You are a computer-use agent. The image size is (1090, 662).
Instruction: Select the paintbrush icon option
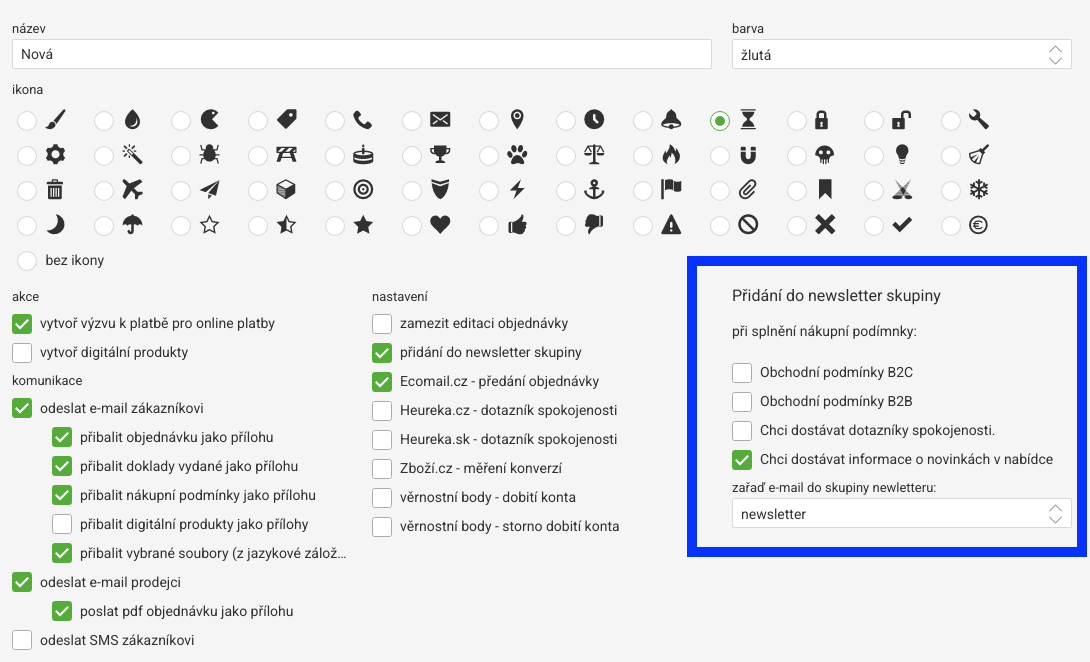[x=27, y=121]
